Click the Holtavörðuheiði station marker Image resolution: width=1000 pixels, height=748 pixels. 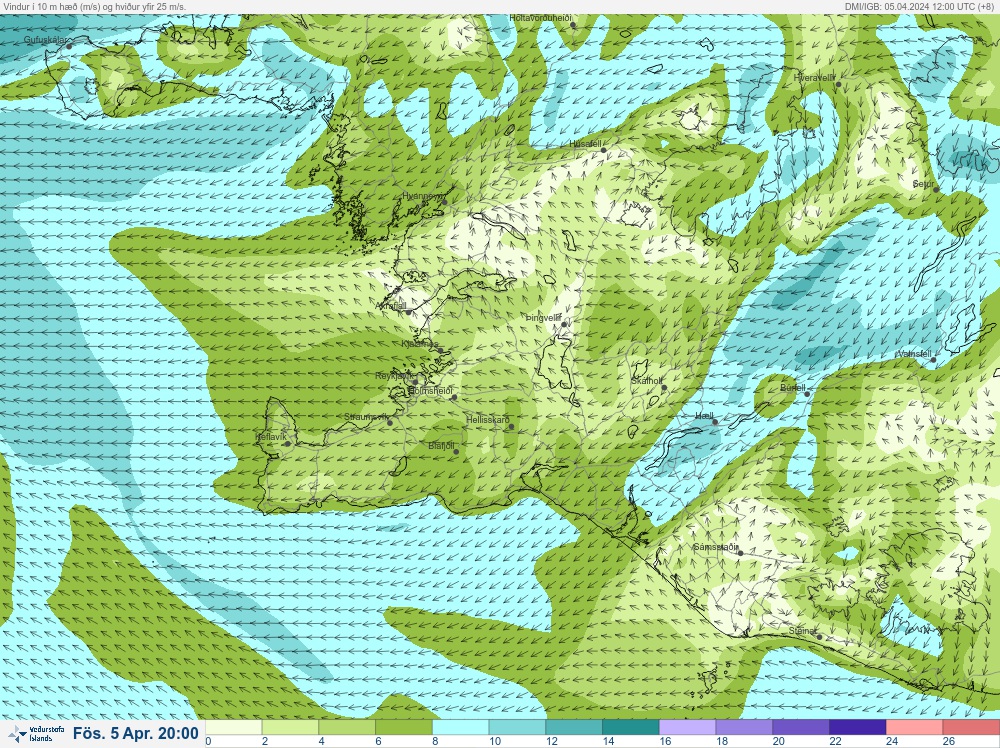coord(573,26)
